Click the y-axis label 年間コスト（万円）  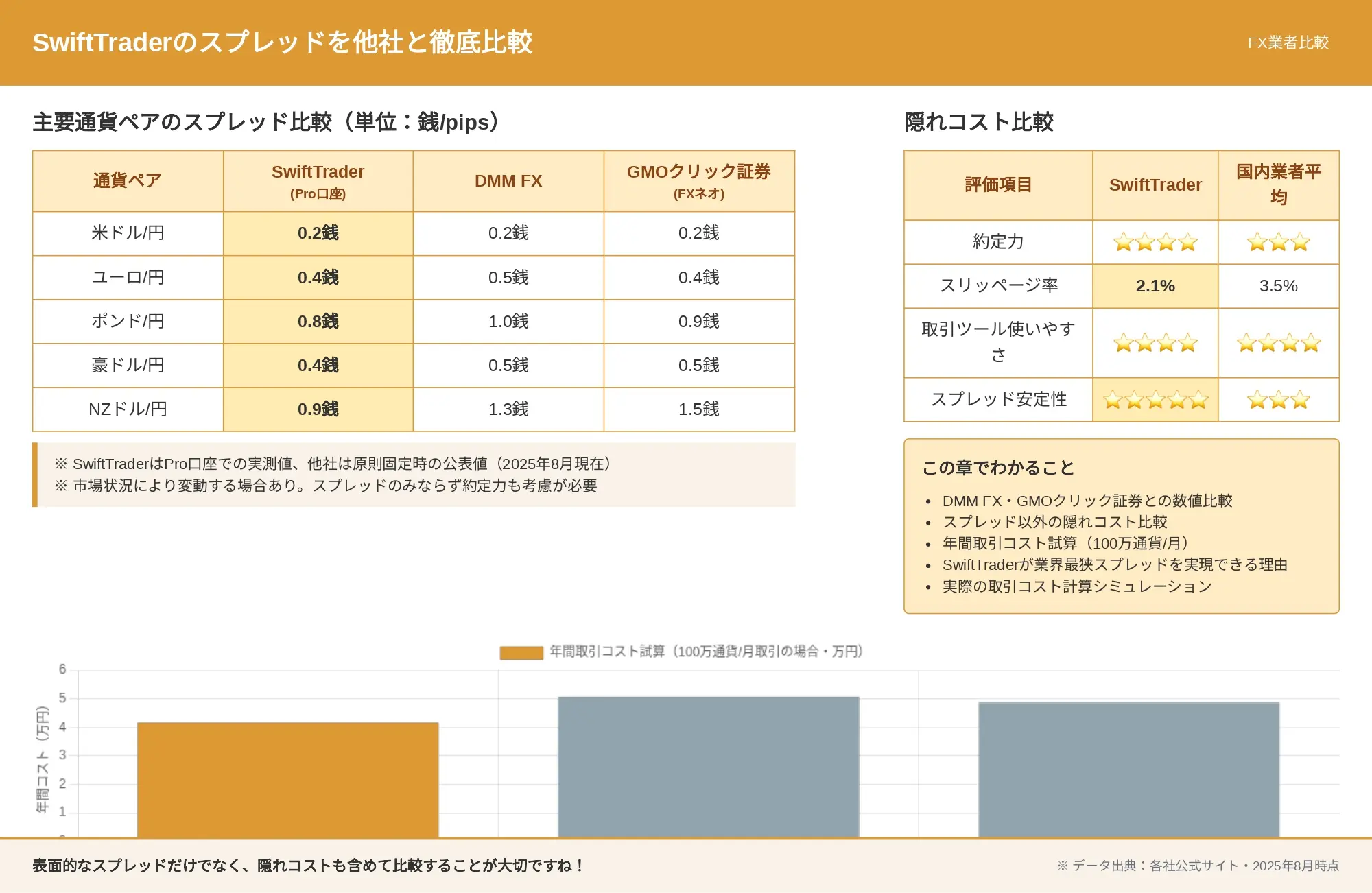click(43, 759)
